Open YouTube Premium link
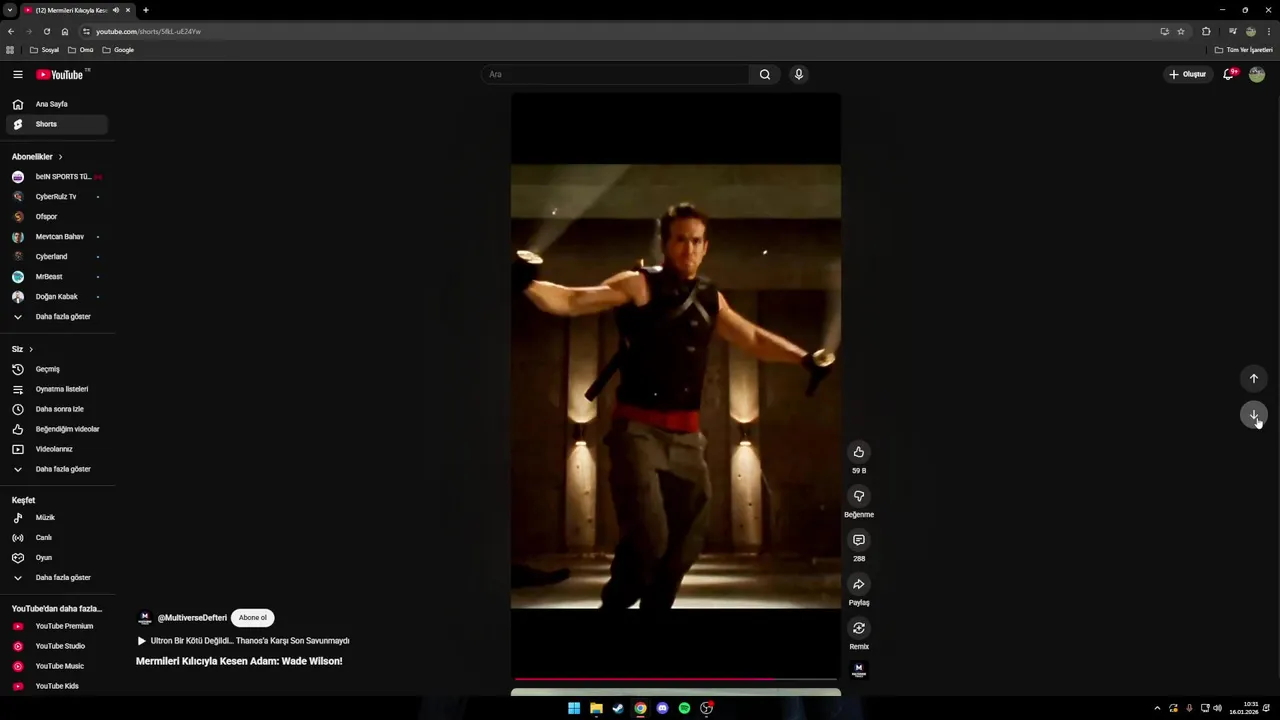This screenshot has height=720, width=1280. [x=56, y=626]
